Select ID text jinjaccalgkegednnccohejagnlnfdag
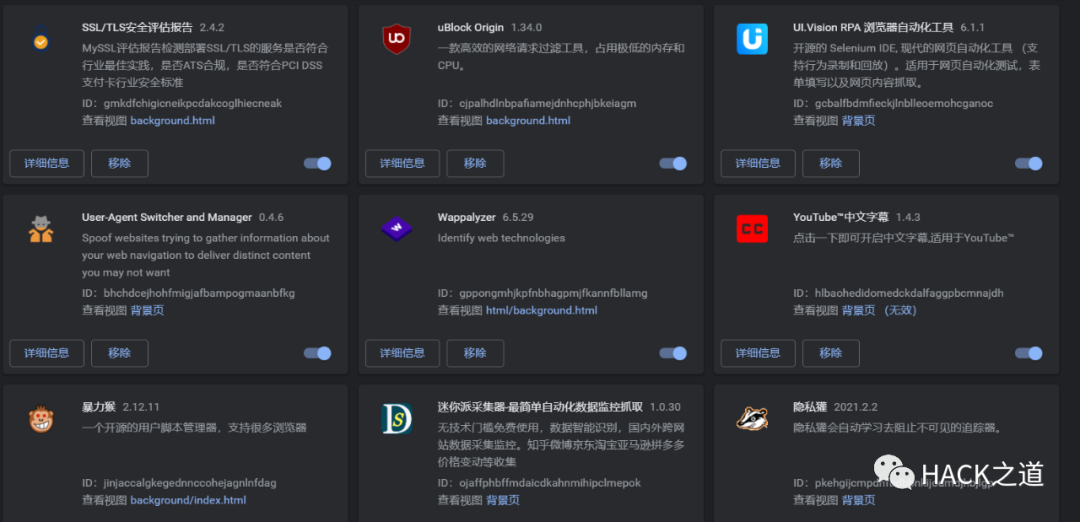 point(189,483)
